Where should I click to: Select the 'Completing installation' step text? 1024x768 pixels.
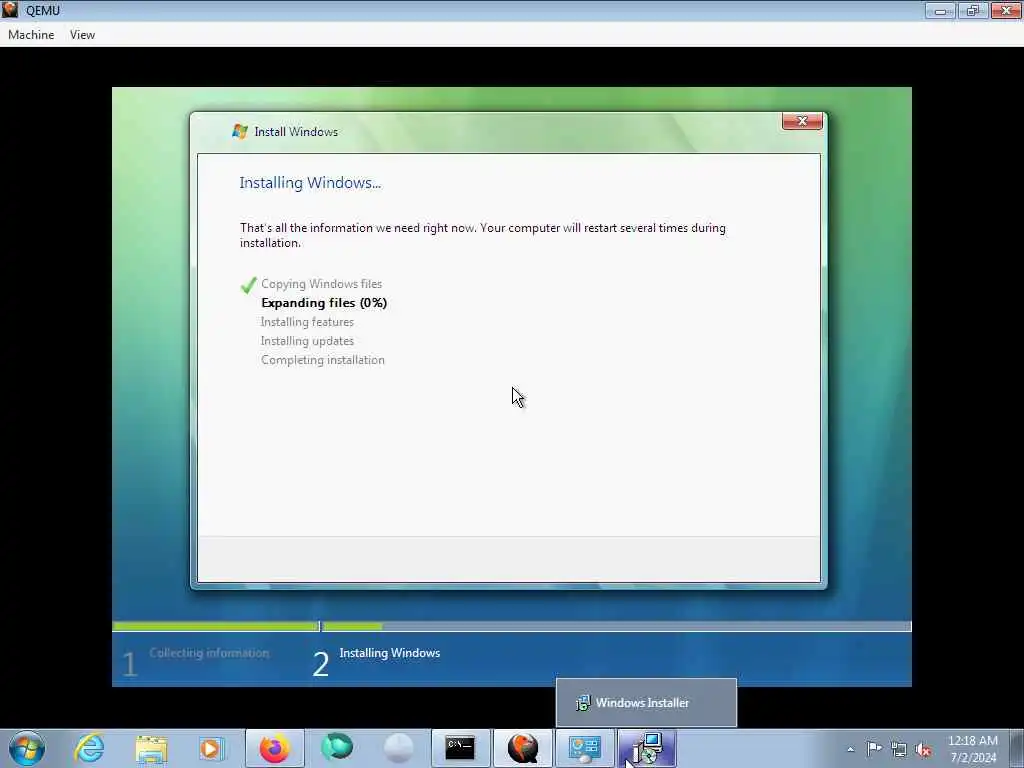pyautogui.click(x=323, y=360)
